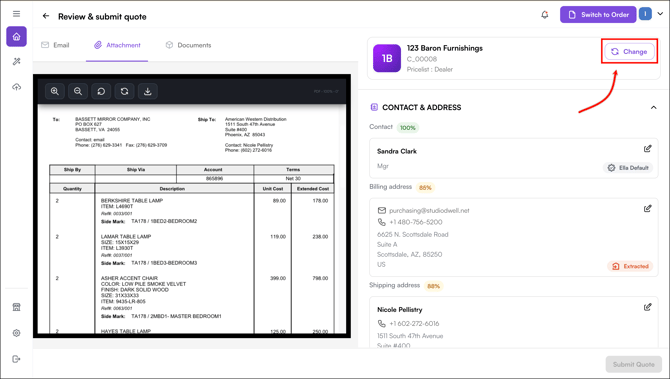Switch to the Email tab
This screenshot has width=670, height=379.
point(55,45)
